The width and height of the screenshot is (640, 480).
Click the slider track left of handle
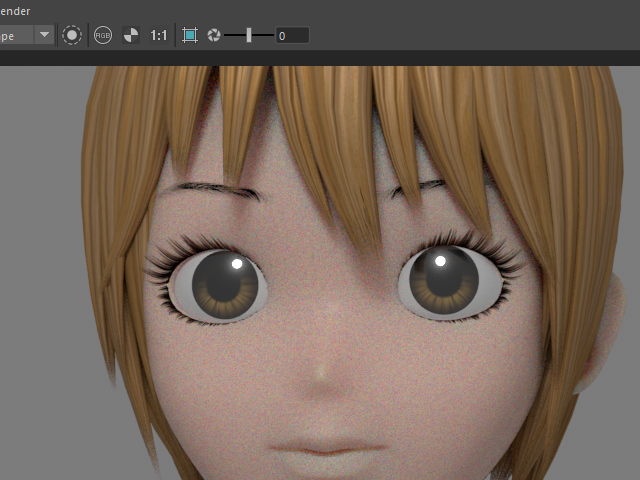coord(235,35)
